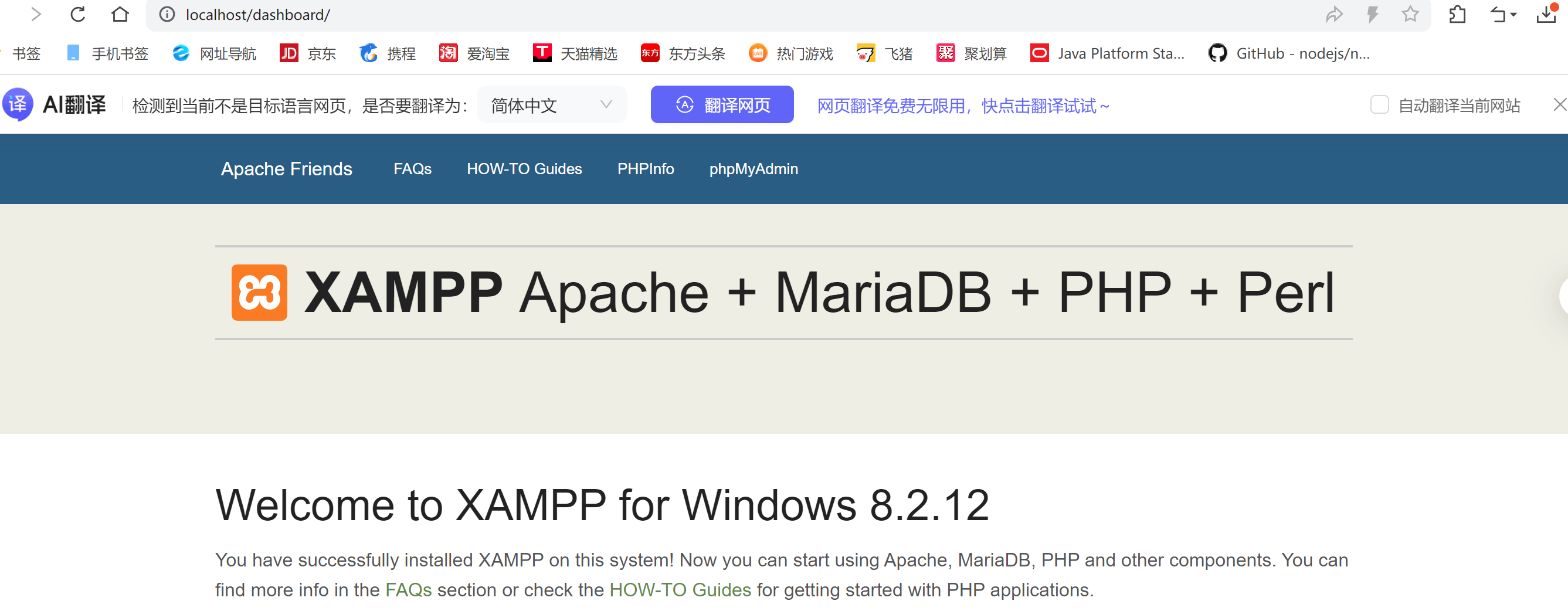
Task: Click the orange XAMPP logo
Action: coord(259,293)
